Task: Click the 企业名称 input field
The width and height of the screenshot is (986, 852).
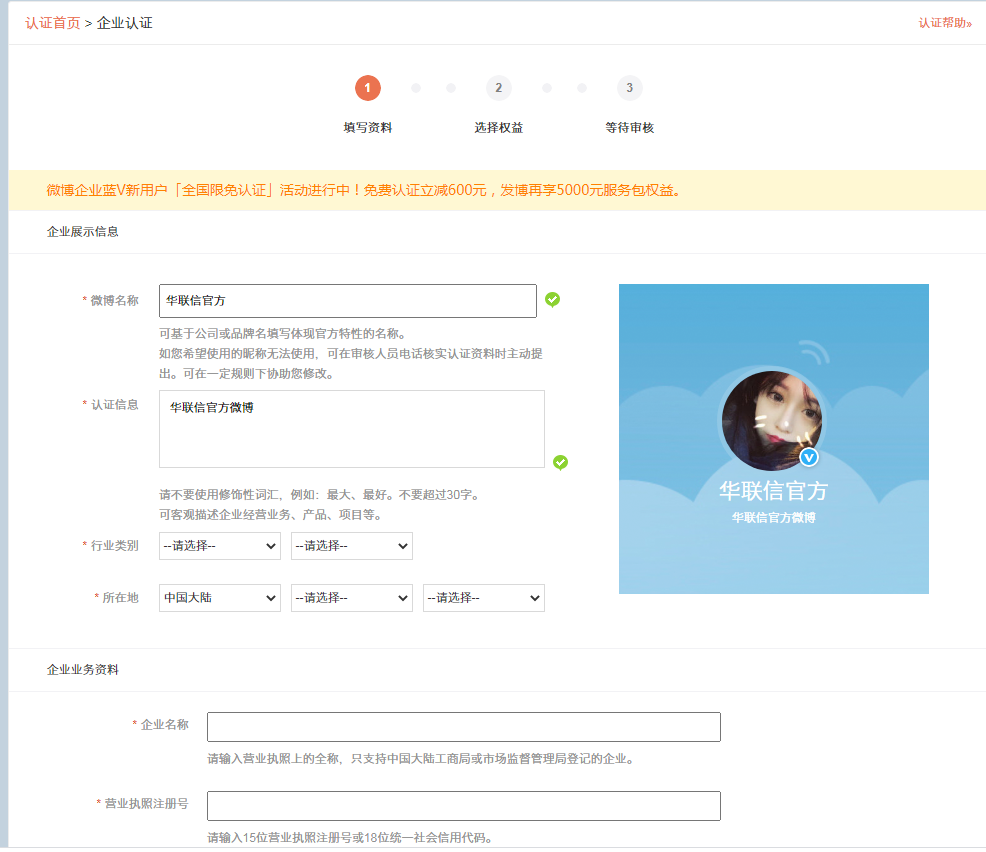Action: pyautogui.click(x=463, y=728)
